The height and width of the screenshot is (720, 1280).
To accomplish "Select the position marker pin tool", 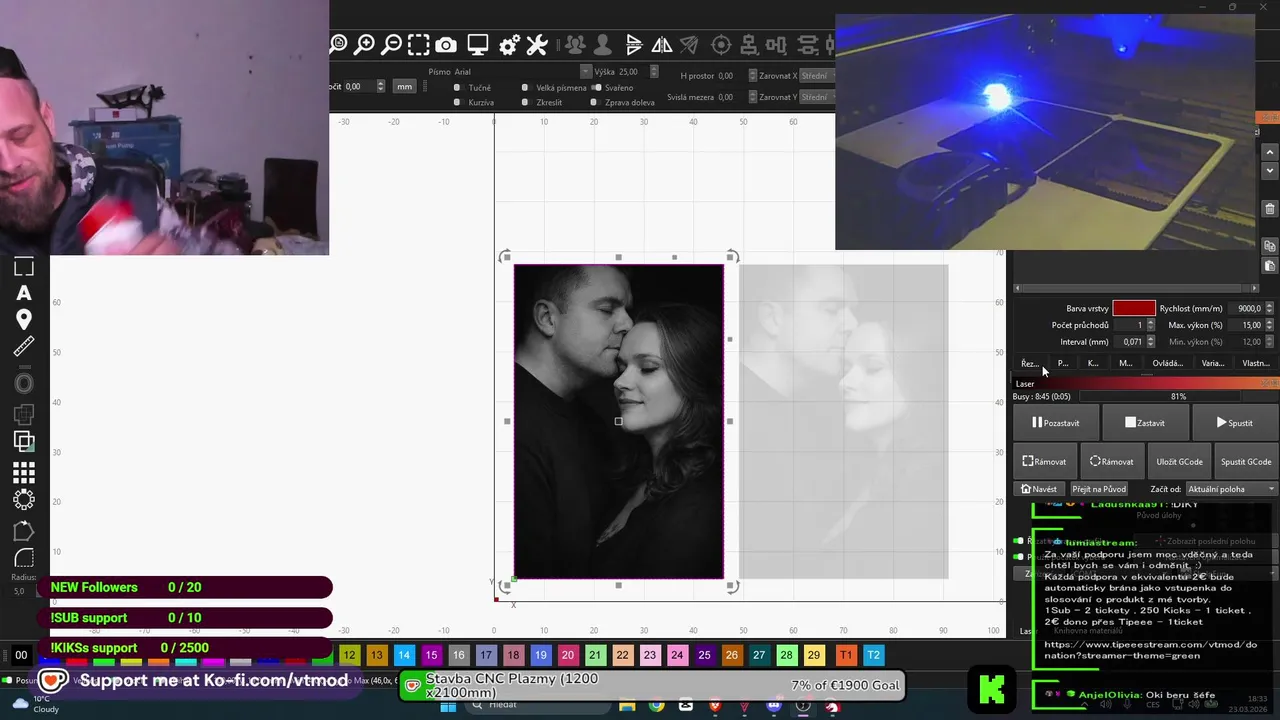I will (24, 320).
